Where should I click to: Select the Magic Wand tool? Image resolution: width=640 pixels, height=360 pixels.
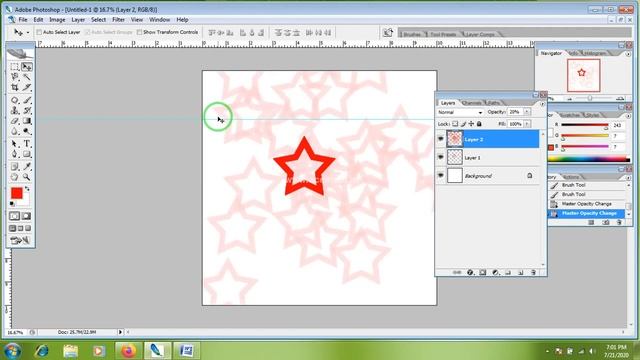(27, 77)
